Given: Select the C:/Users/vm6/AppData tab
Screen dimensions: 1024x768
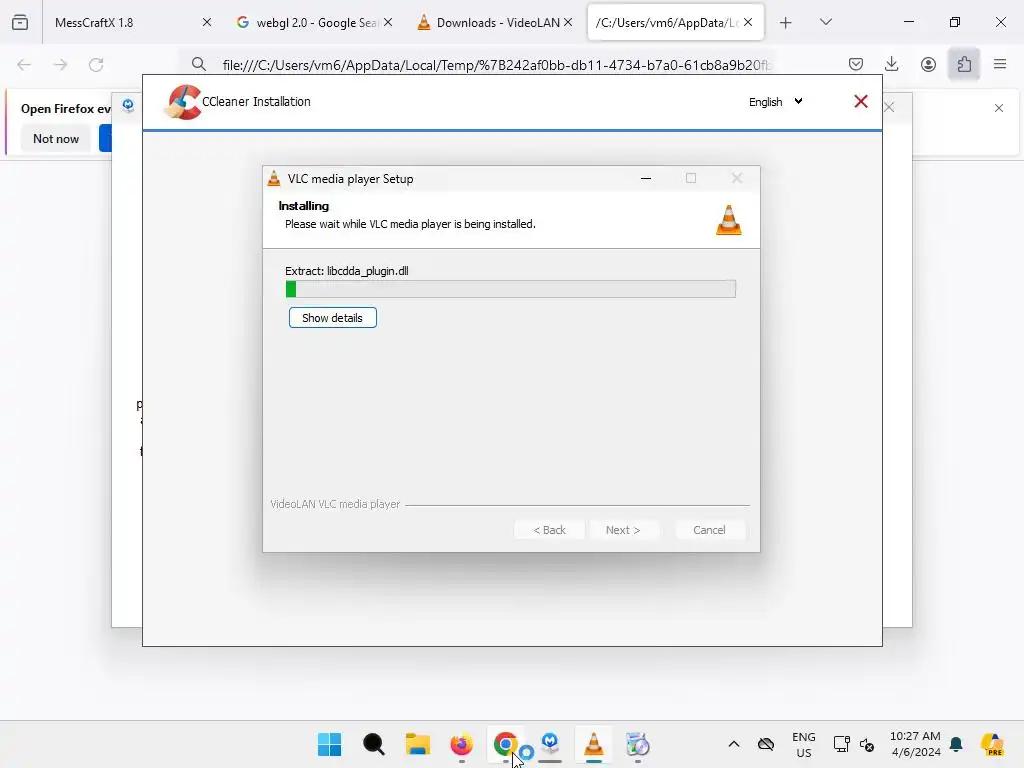Looking at the screenshot, I should tap(675, 23).
